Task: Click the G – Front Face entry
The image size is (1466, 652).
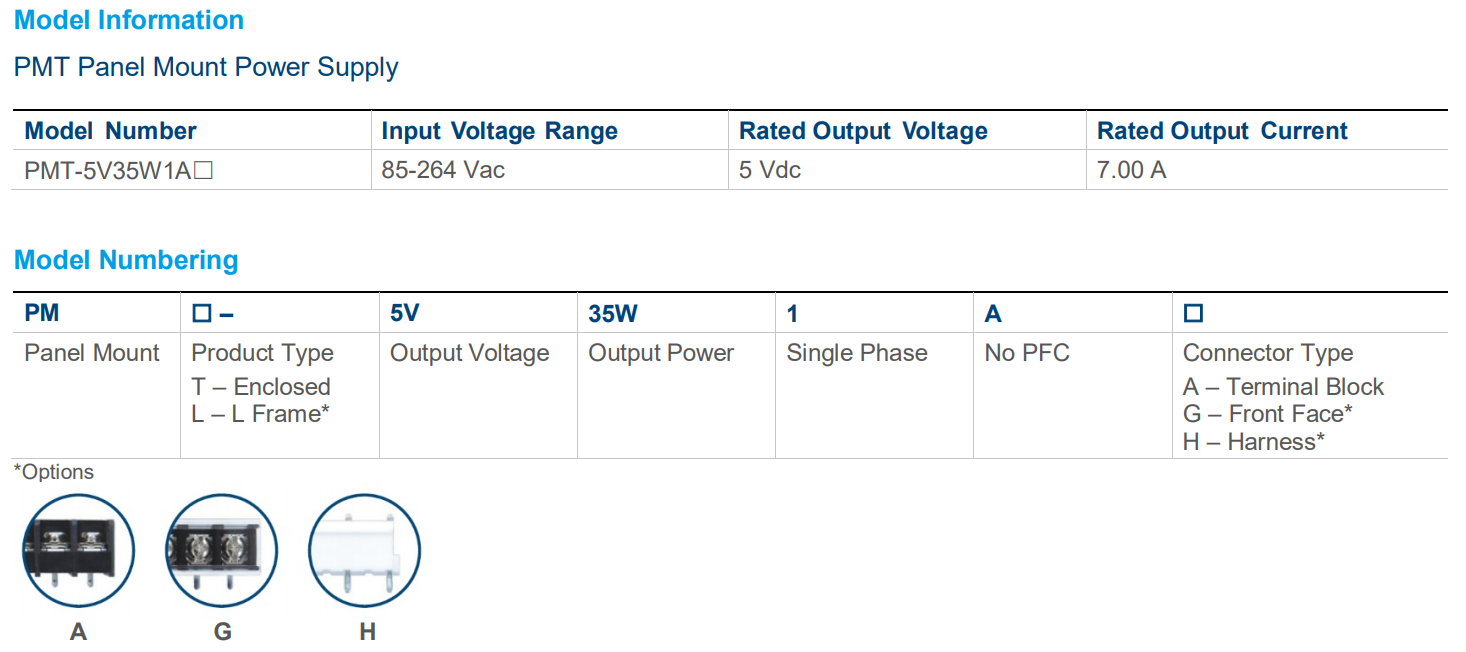Action: (x=1267, y=414)
